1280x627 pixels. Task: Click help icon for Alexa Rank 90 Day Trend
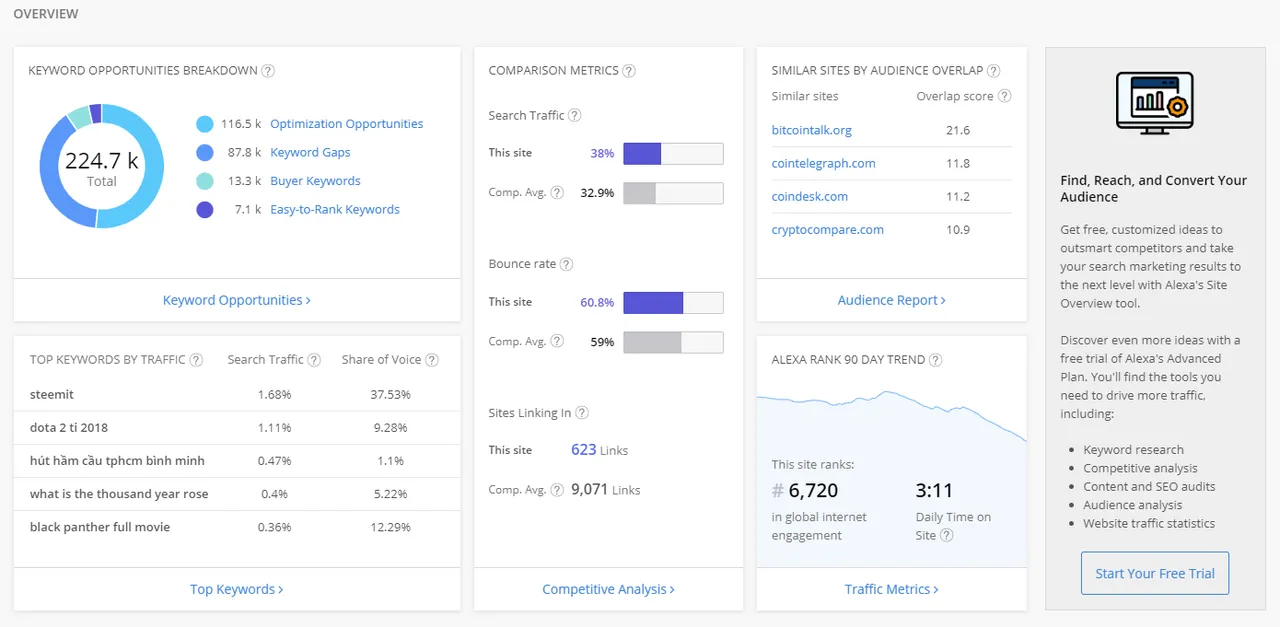(x=936, y=360)
